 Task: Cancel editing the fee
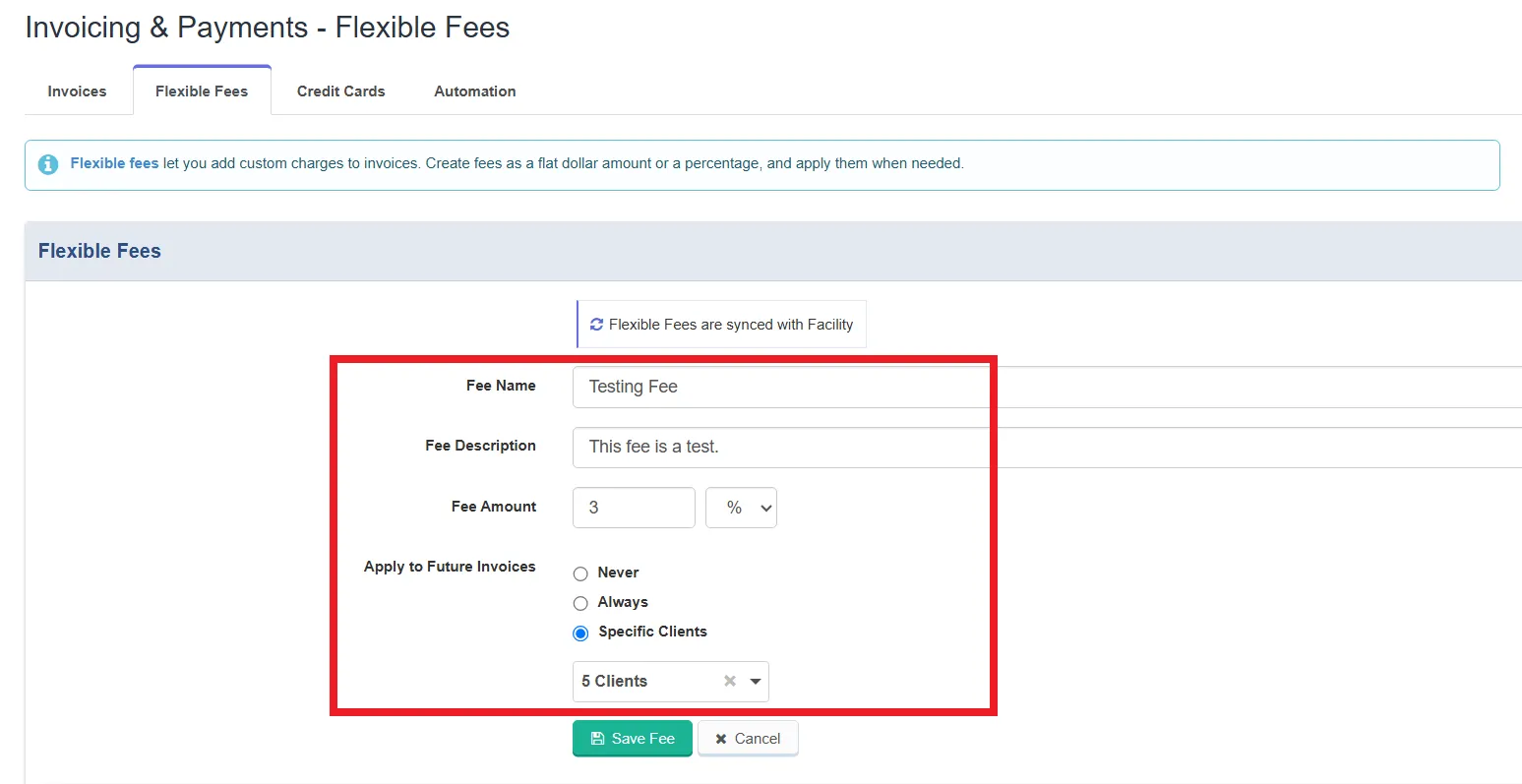point(748,739)
